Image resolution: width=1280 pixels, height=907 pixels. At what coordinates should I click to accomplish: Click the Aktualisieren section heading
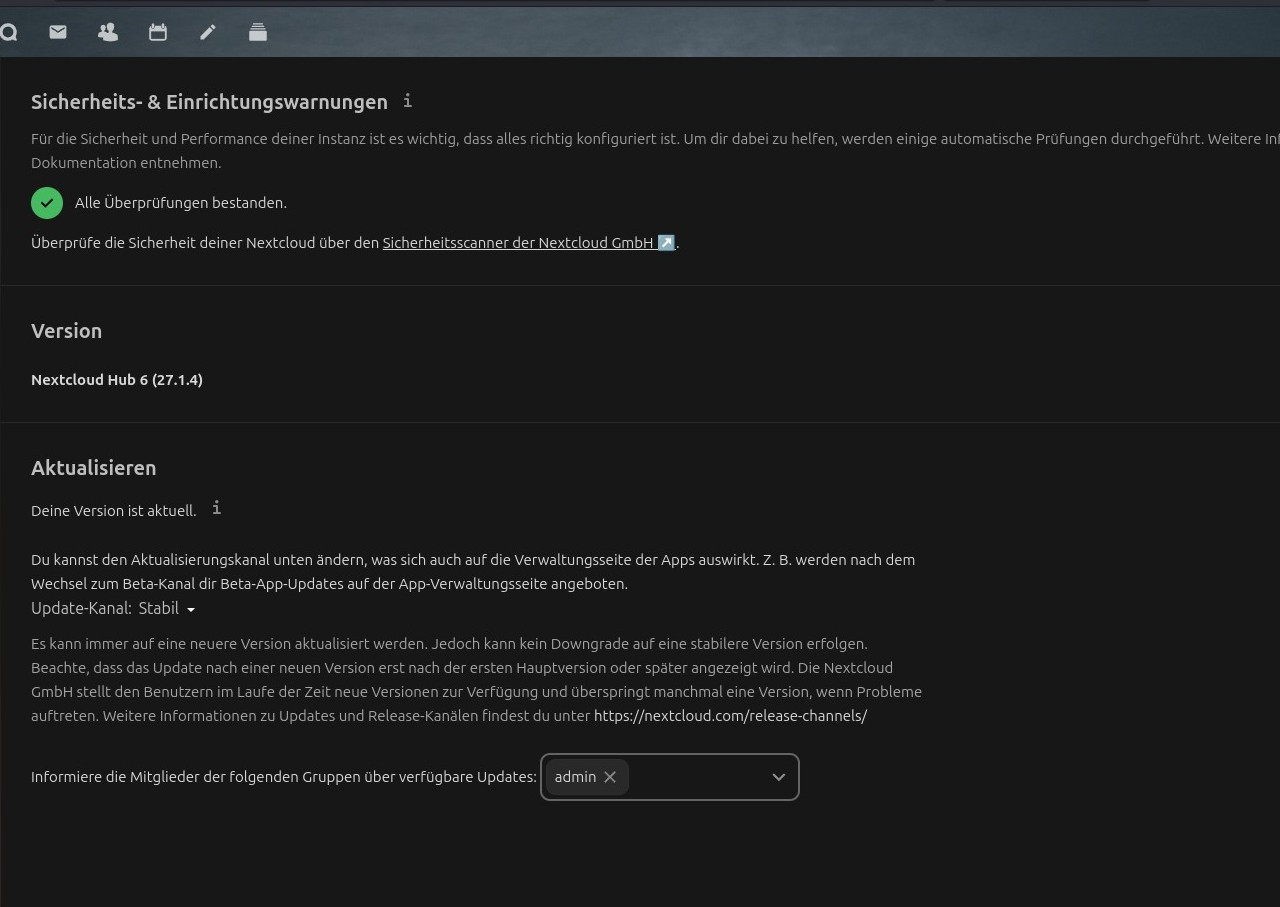[94, 468]
